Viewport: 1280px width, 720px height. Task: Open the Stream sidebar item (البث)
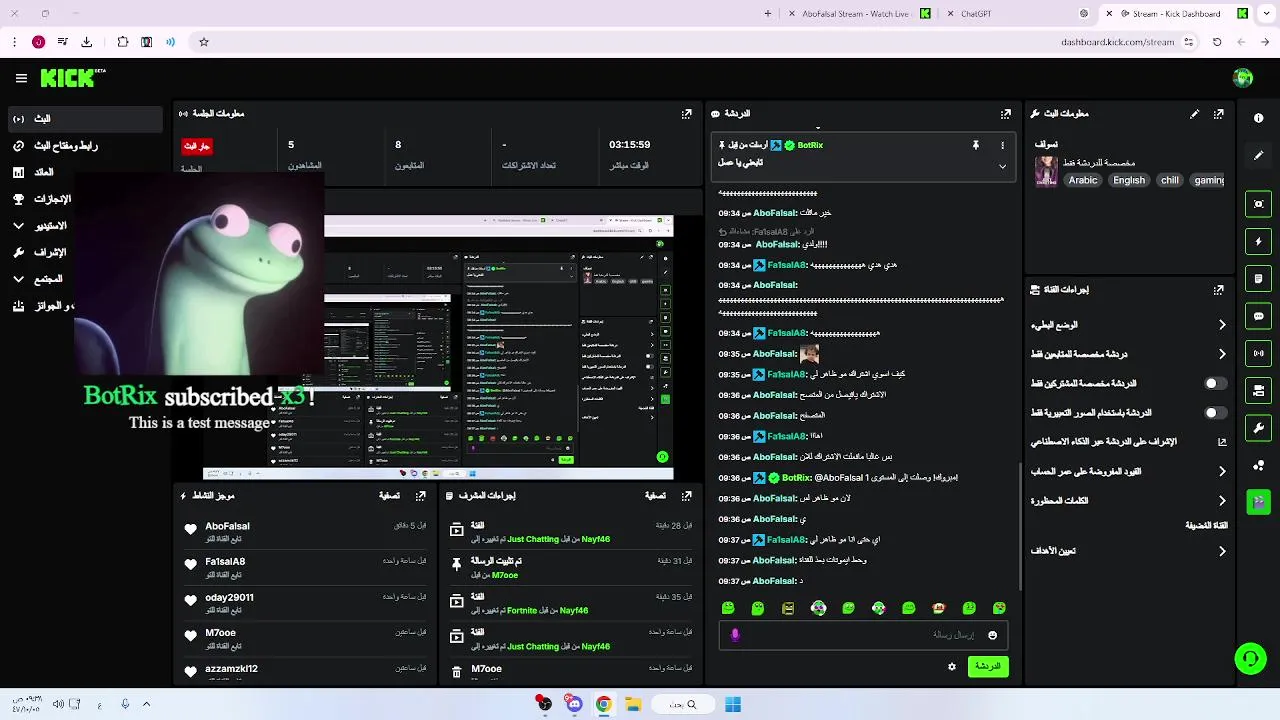[84, 118]
